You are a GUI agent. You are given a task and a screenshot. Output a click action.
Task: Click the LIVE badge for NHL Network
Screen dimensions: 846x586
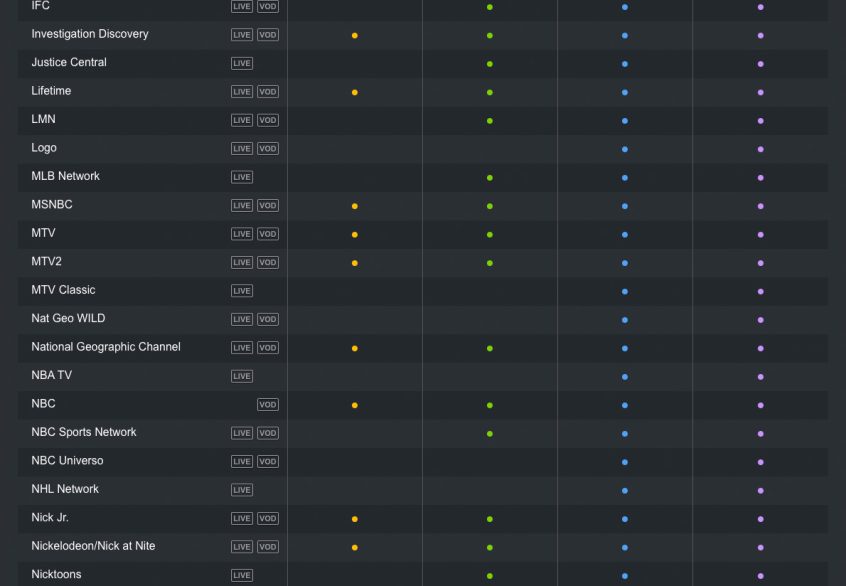tap(242, 490)
